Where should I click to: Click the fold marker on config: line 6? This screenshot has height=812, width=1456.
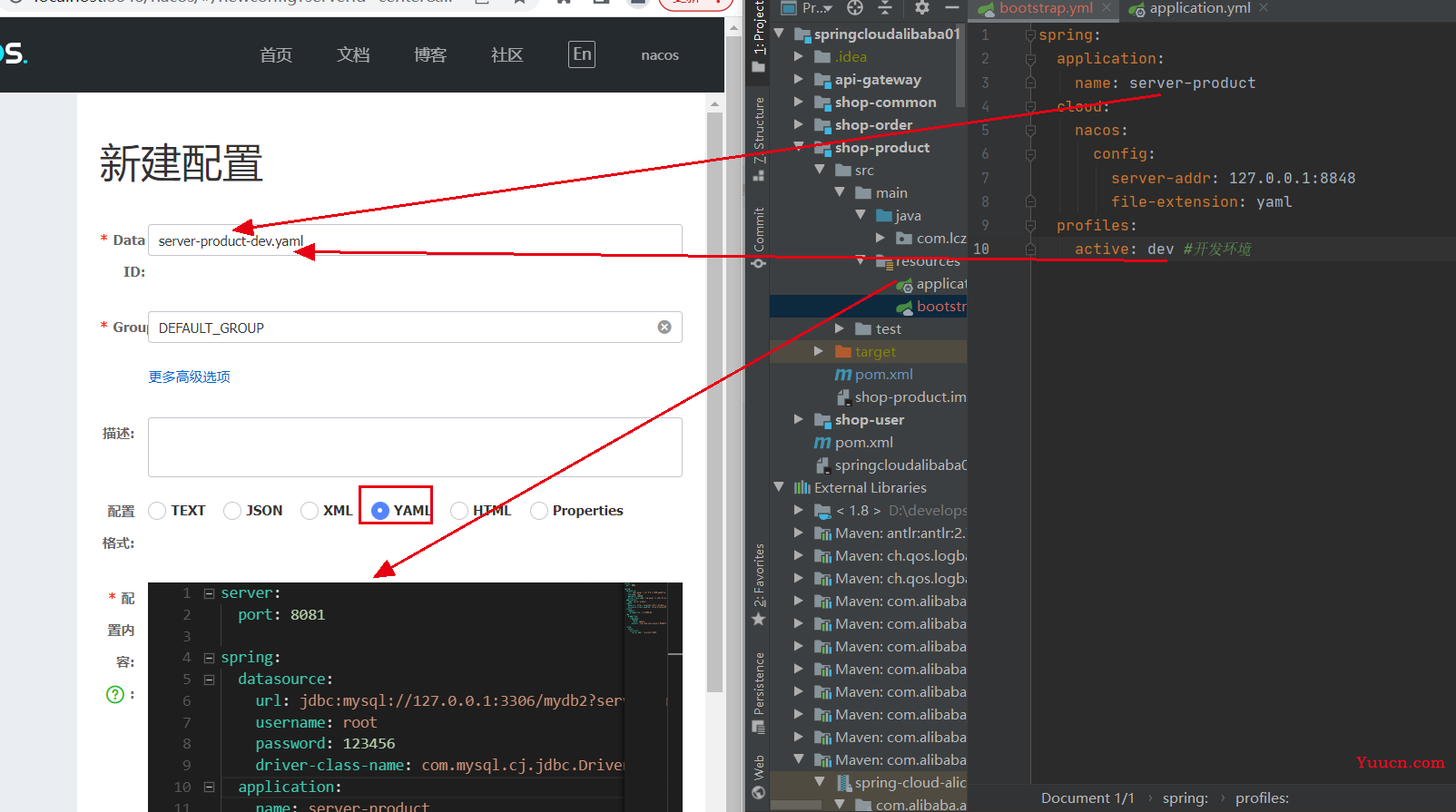click(1030, 154)
